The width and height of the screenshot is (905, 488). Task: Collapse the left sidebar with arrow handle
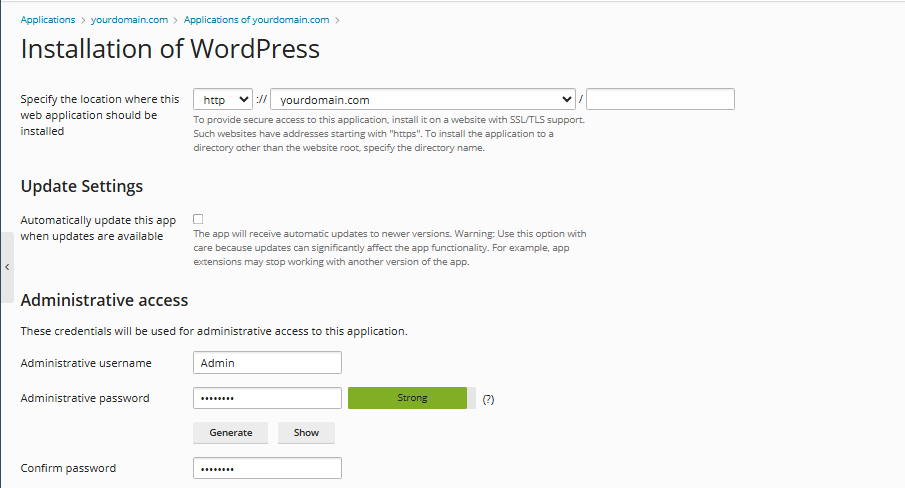[x=7, y=267]
